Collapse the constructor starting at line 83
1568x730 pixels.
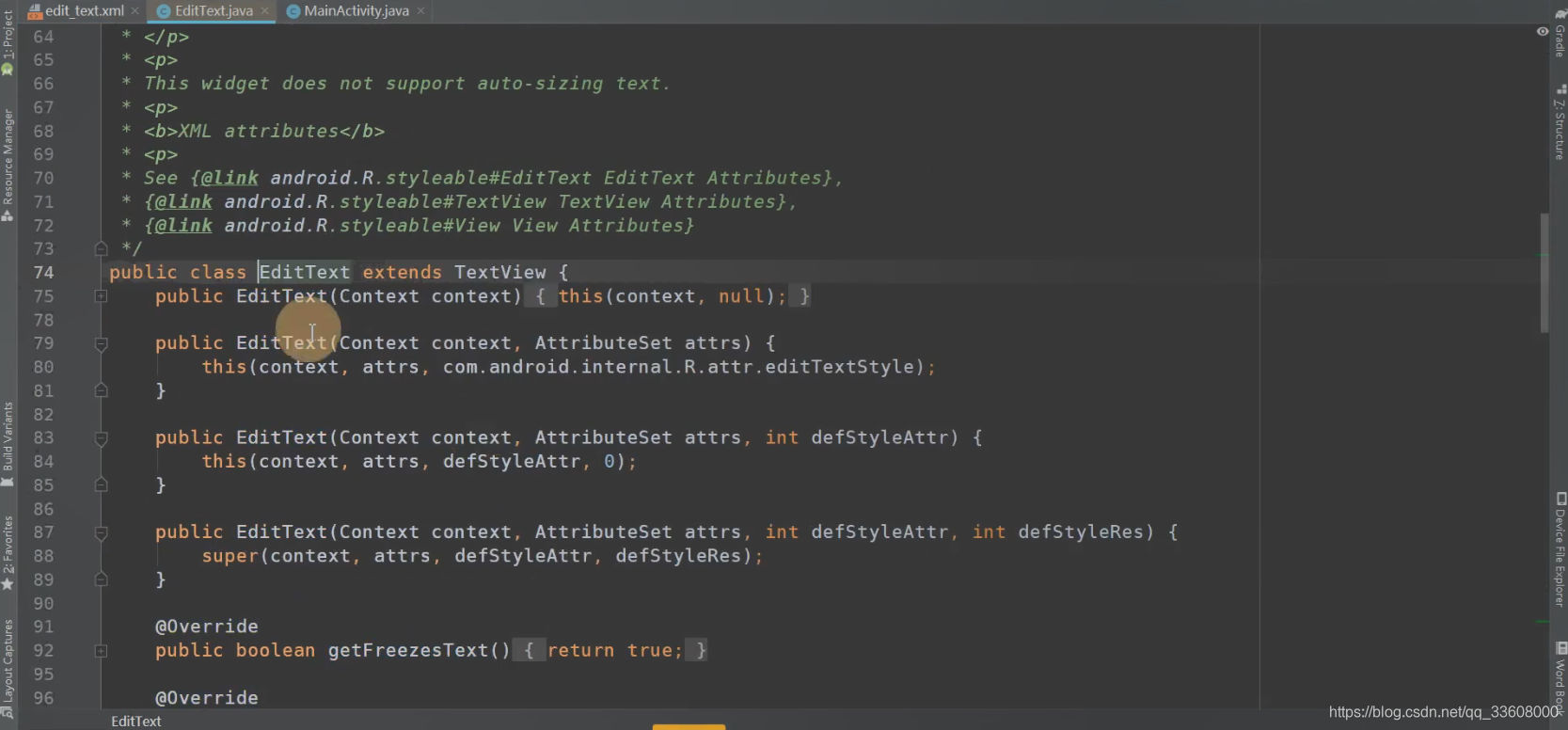[x=101, y=438]
